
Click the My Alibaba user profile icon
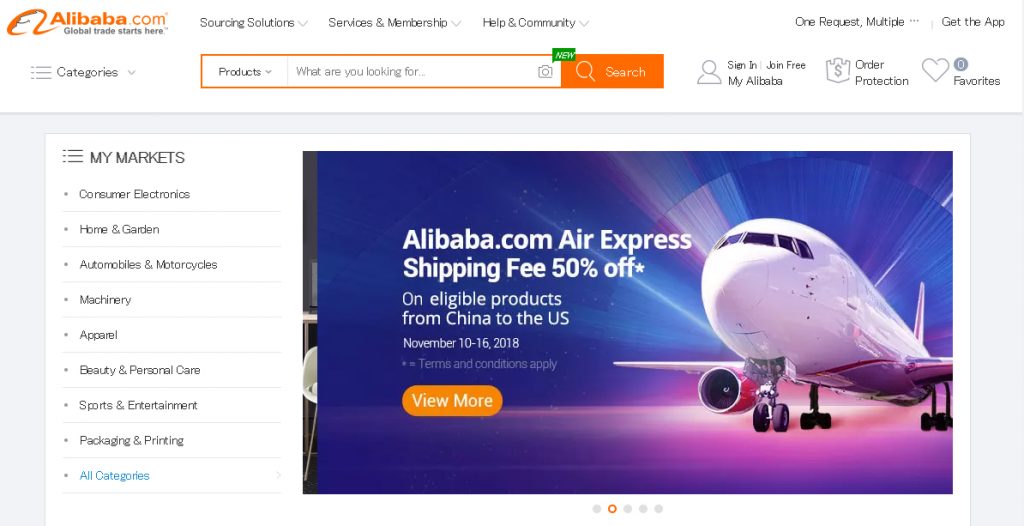click(709, 72)
